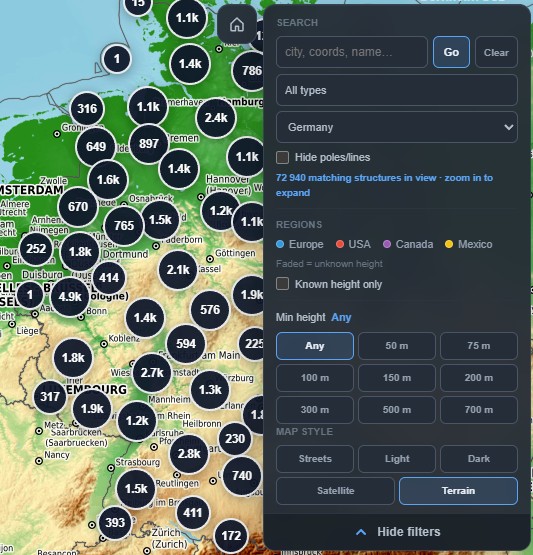Click the red USA region dot
This screenshot has width=533, height=555.
click(x=340, y=244)
